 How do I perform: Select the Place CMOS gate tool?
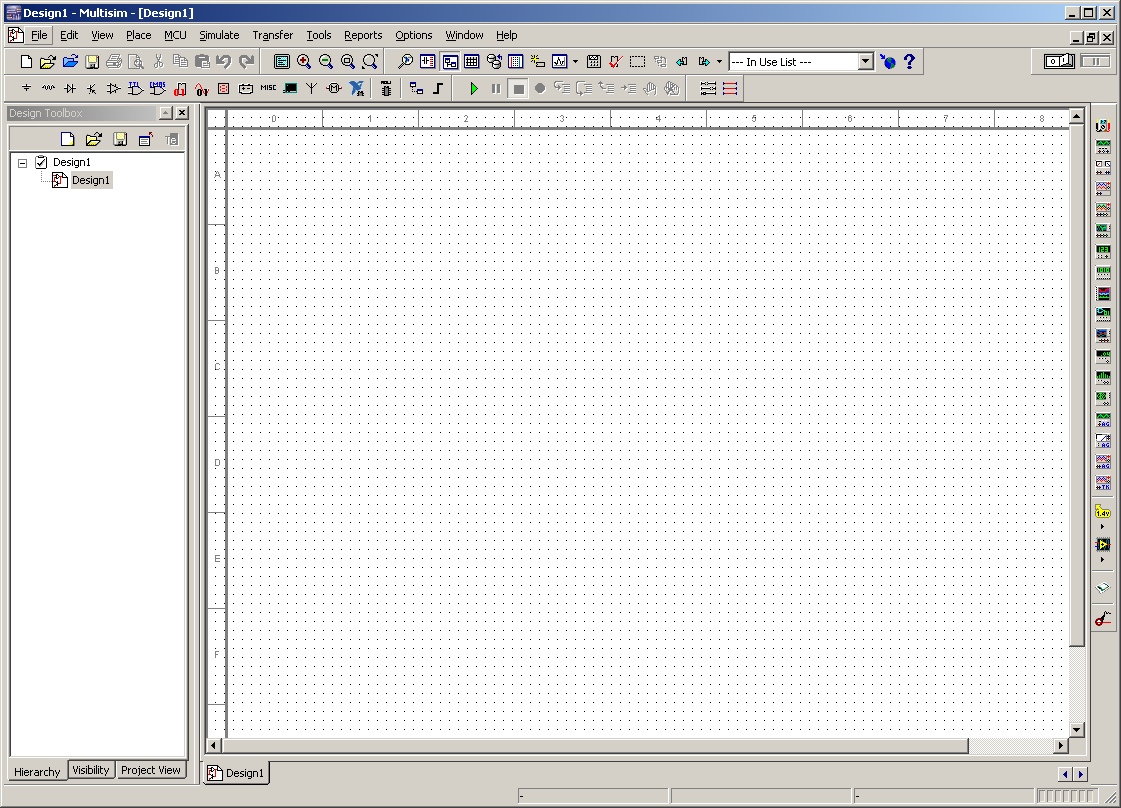tap(157, 89)
